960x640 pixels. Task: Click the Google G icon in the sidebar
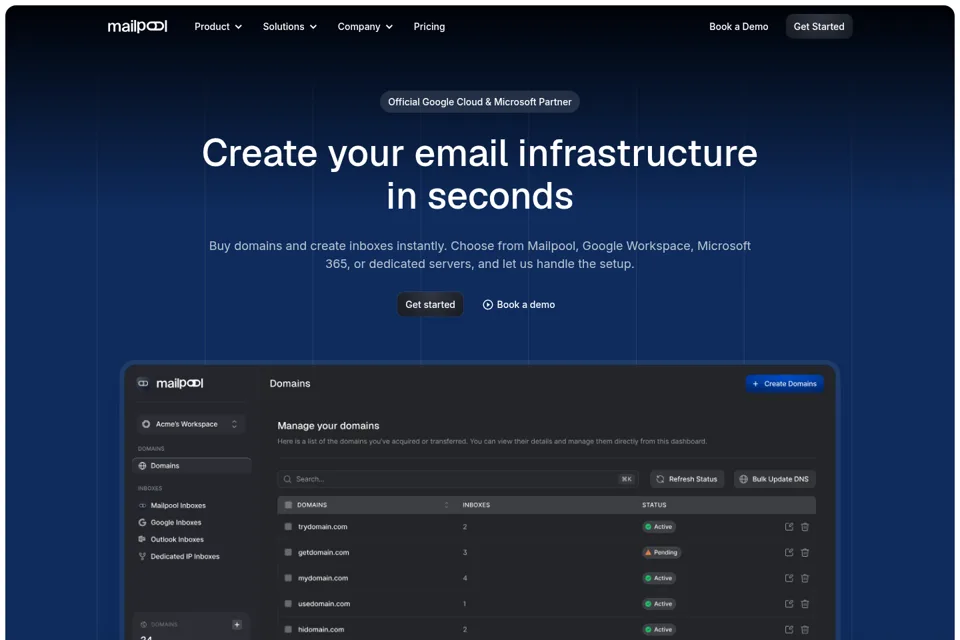[142, 522]
